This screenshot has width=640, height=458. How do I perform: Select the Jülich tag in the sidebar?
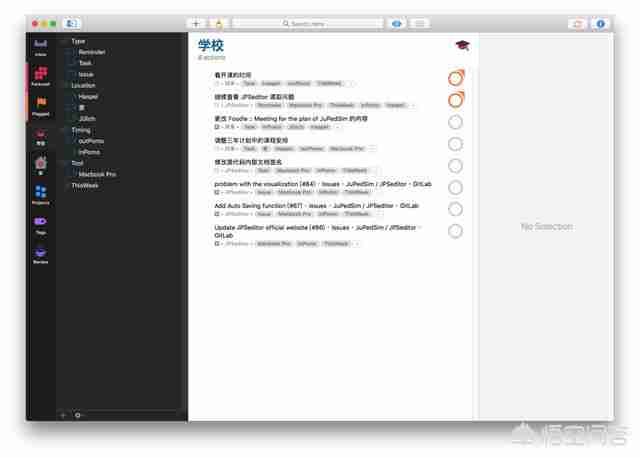pos(87,118)
